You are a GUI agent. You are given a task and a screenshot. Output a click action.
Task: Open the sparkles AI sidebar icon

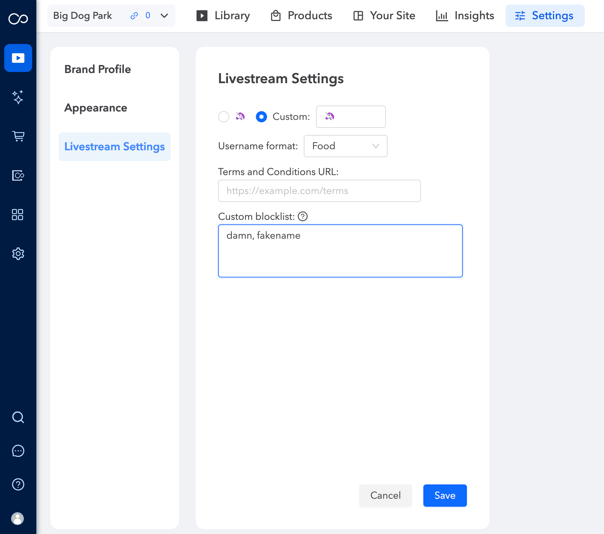(x=18, y=97)
